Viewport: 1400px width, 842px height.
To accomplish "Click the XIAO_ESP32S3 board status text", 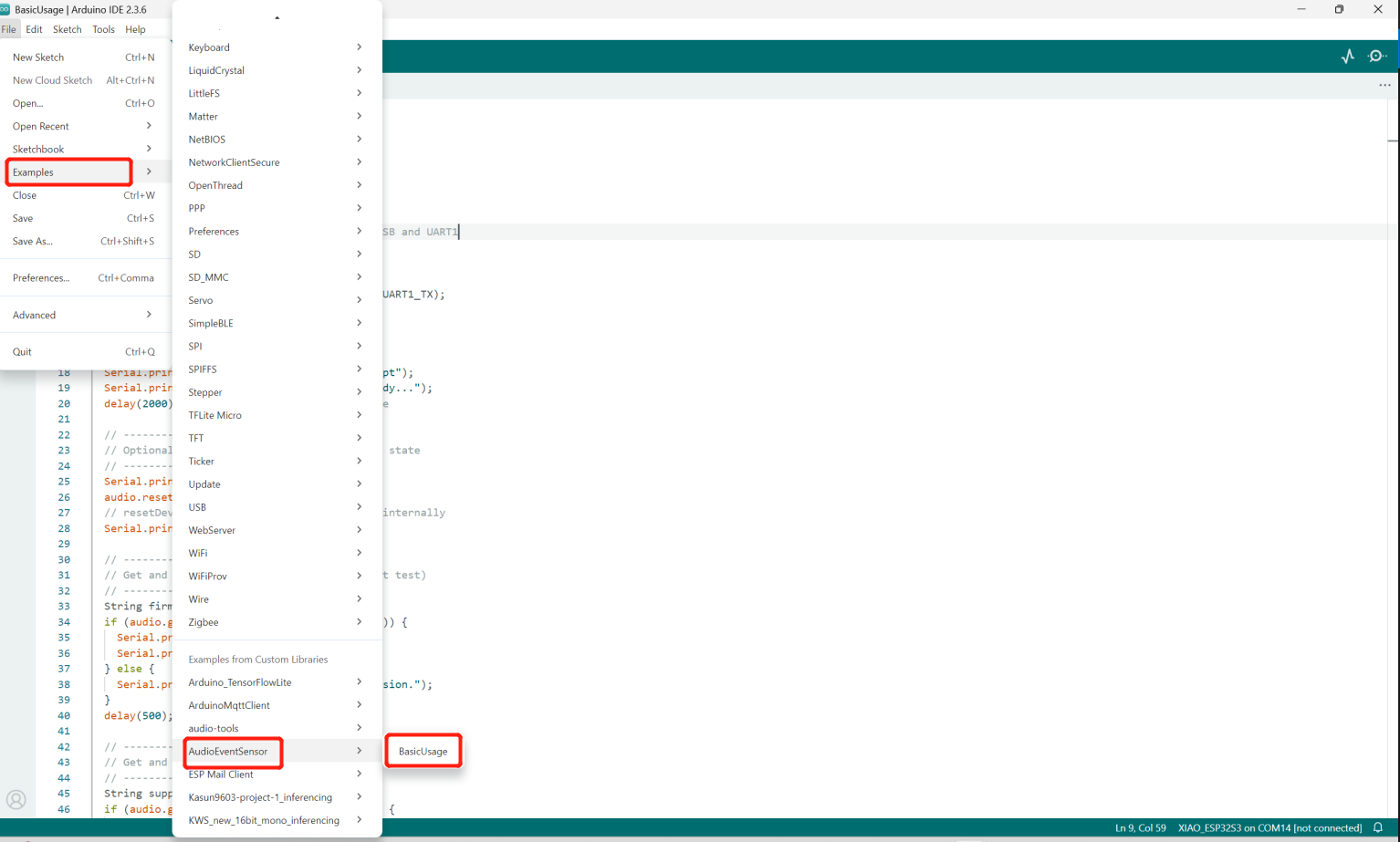I will (1269, 828).
